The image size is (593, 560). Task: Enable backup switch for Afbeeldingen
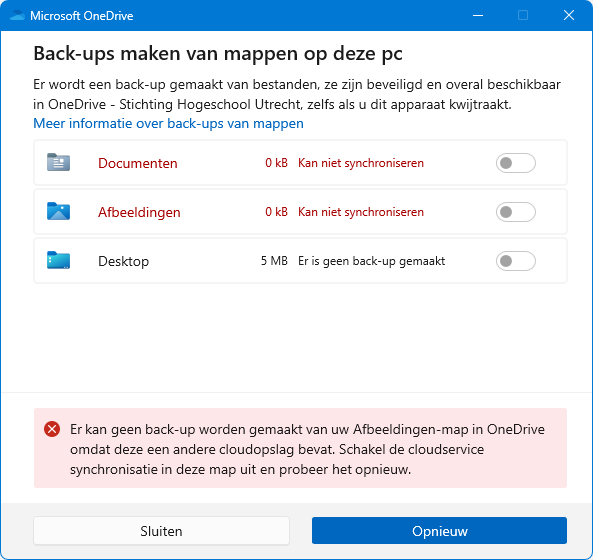[515, 212]
